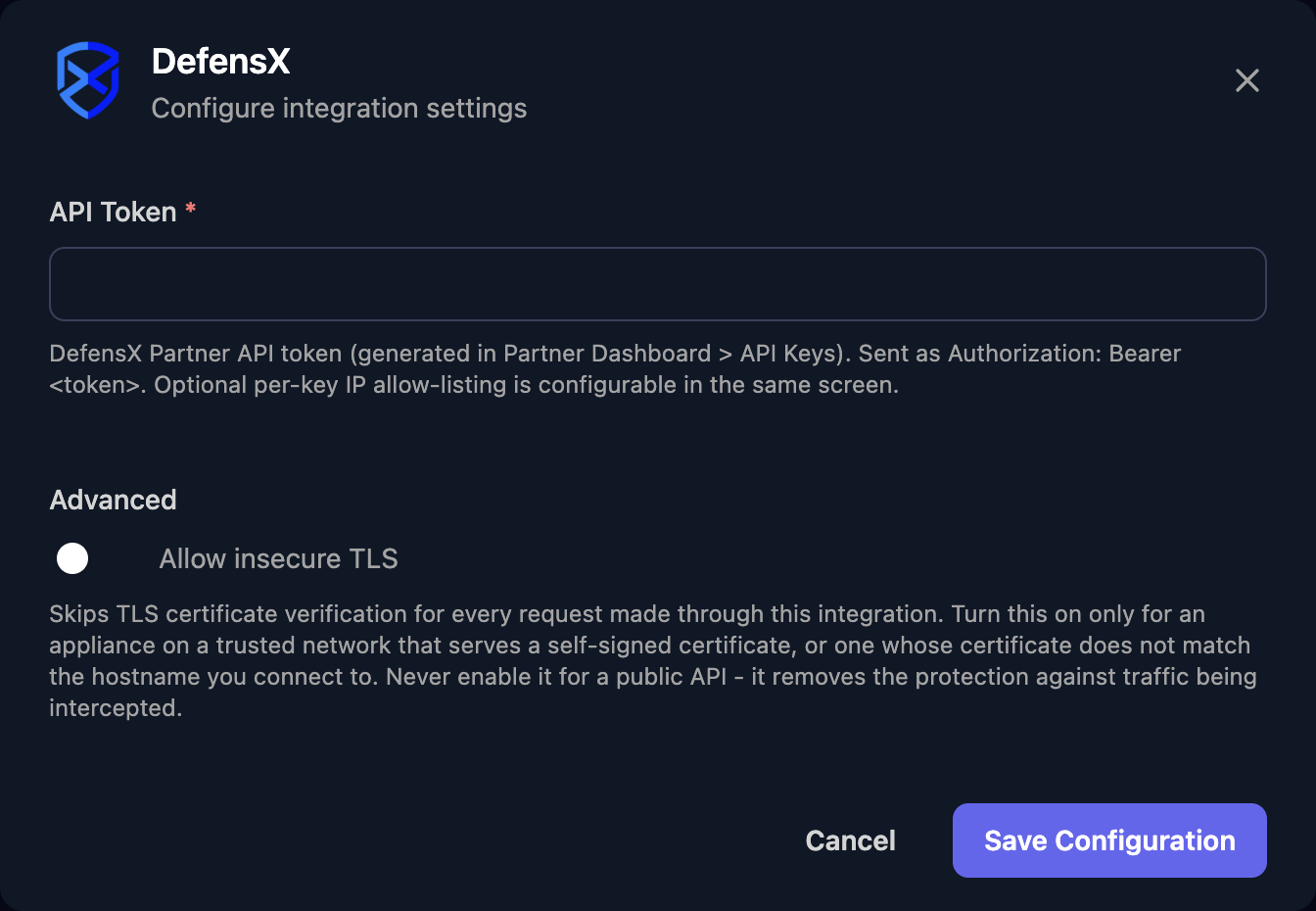This screenshot has height=911, width=1316.
Task: Click the "Allow insecure TLS" label text
Action: pos(279,558)
